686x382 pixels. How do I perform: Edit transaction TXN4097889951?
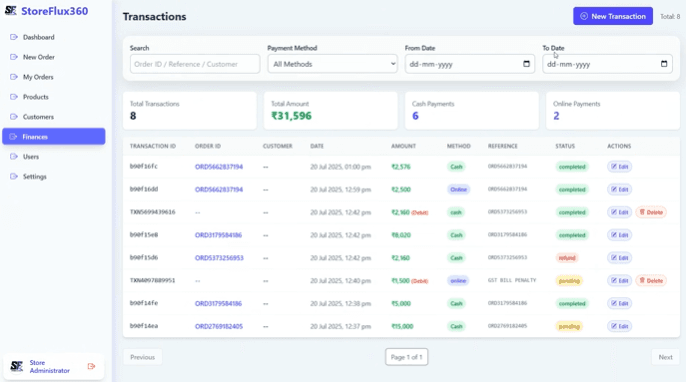[619, 280]
